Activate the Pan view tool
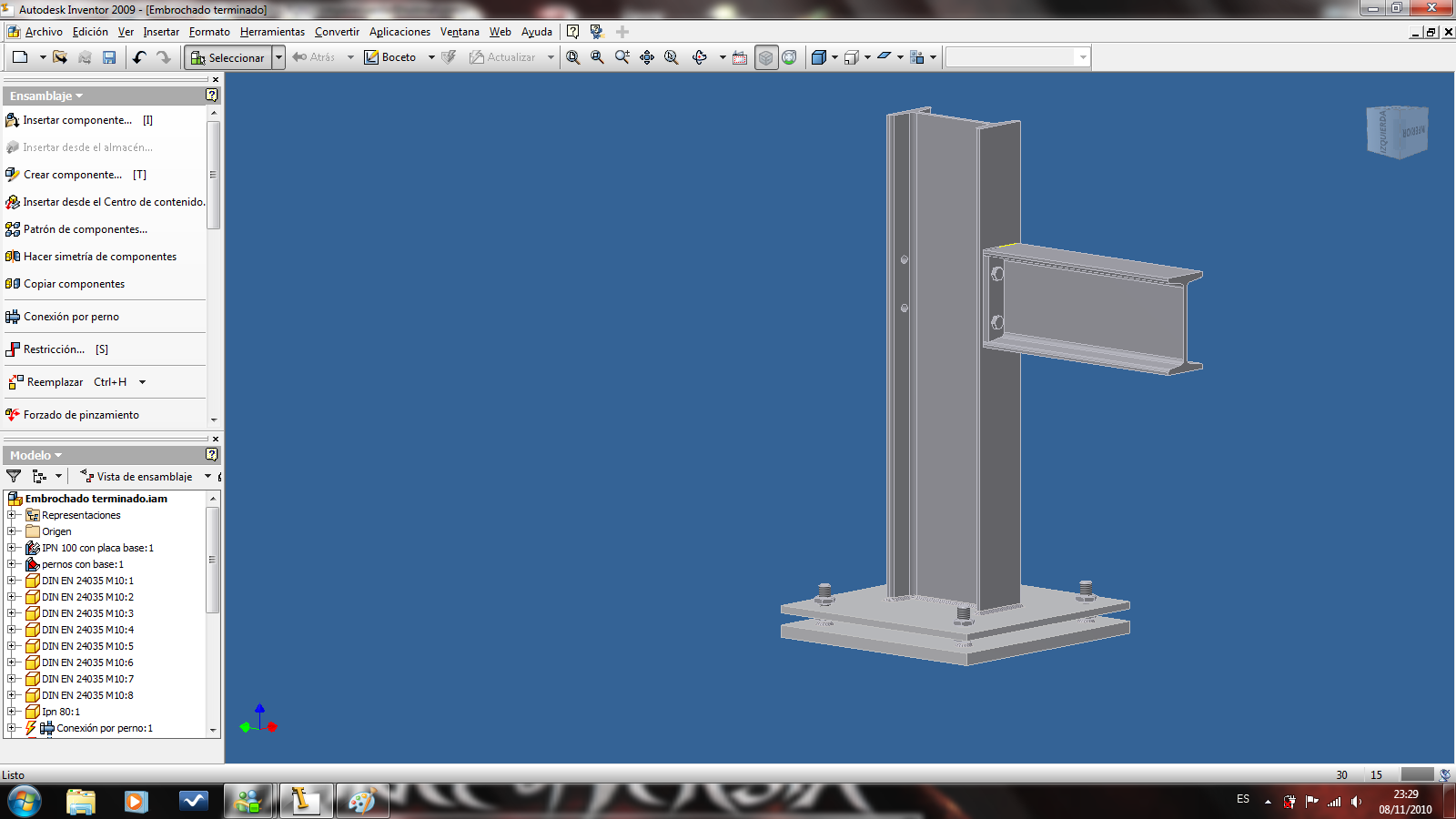Screen dimensions: 1456x819 pyautogui.click(x=647, y=57)
